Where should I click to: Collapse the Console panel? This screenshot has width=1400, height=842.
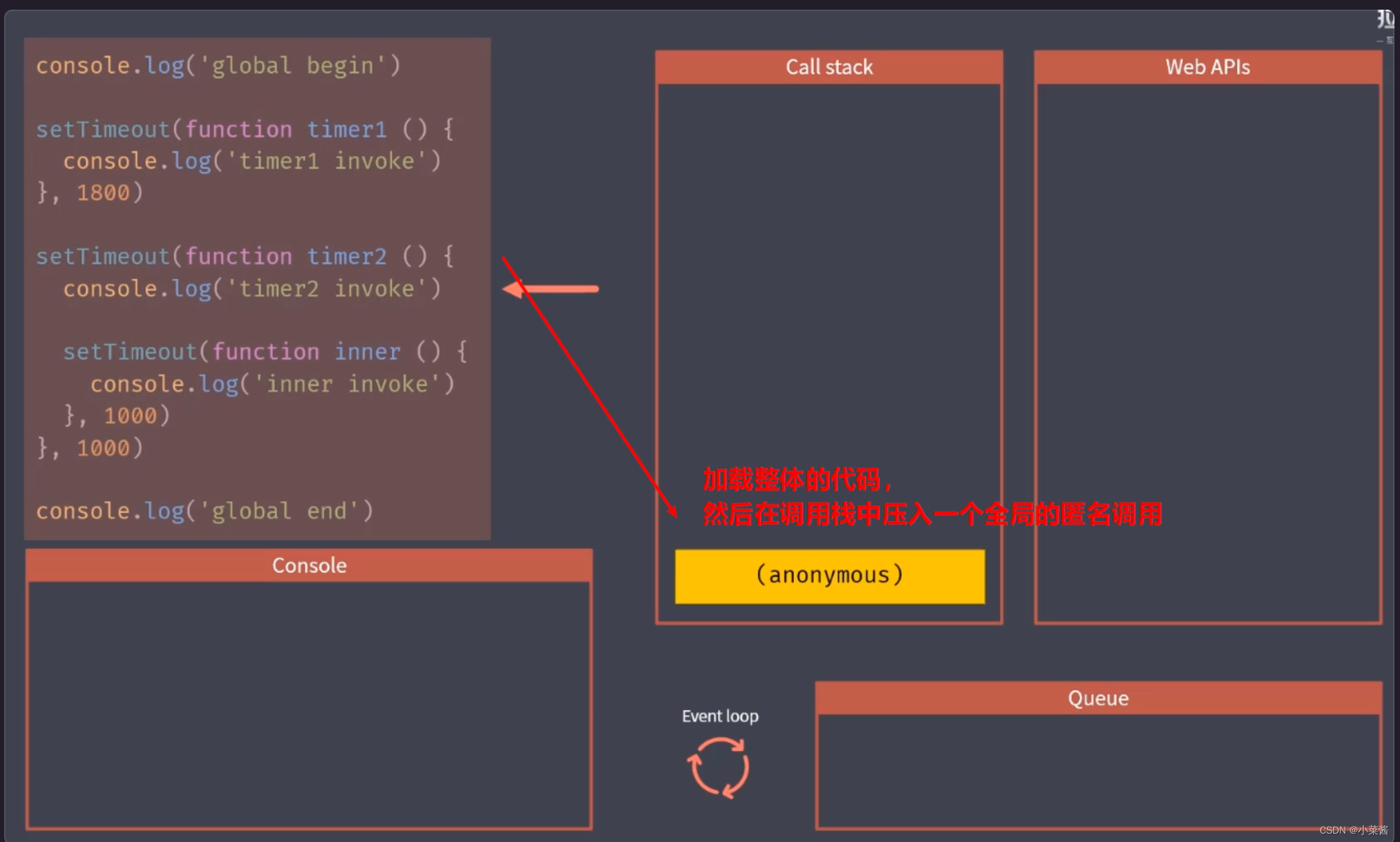tap(309, 565)
